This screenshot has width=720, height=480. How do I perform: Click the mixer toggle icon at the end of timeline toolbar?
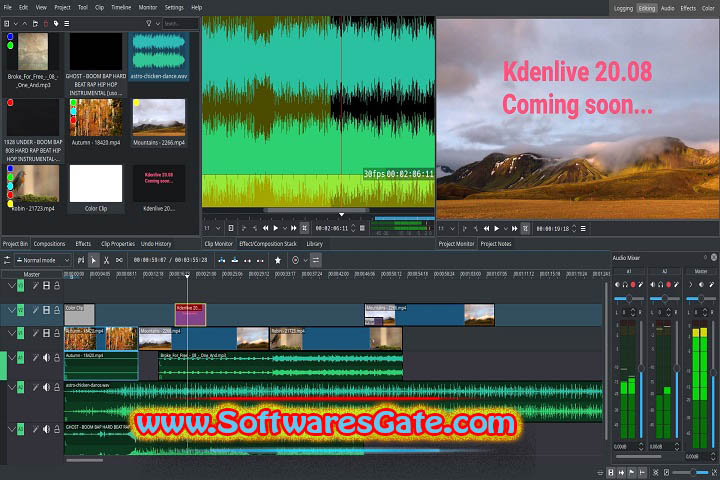pyautogui.click(x=316, y=260)
